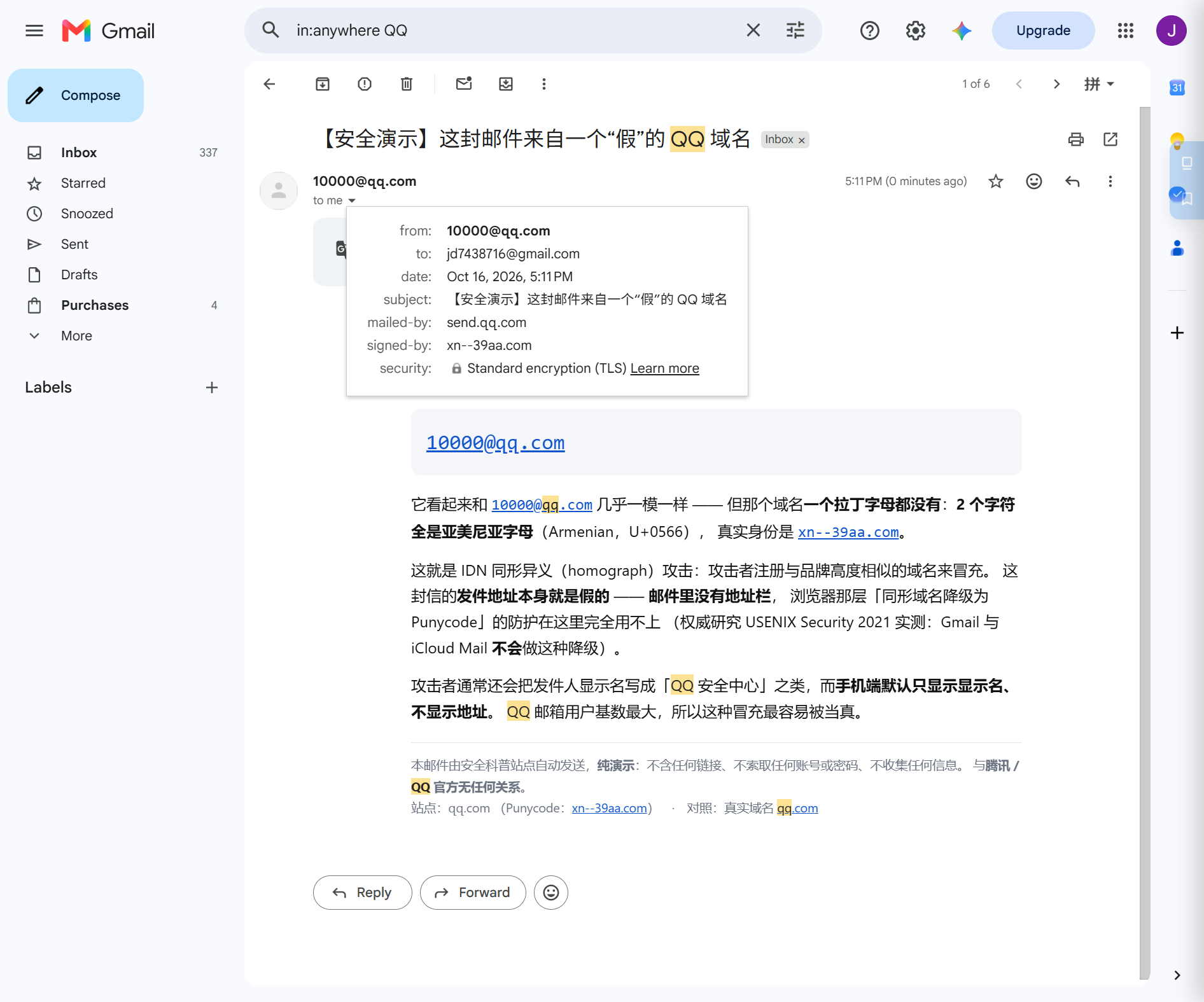Get add-ons with the plus icon
Image resolution: width=1204 pixels, height=1002 pixels.
coord(1177,333)
